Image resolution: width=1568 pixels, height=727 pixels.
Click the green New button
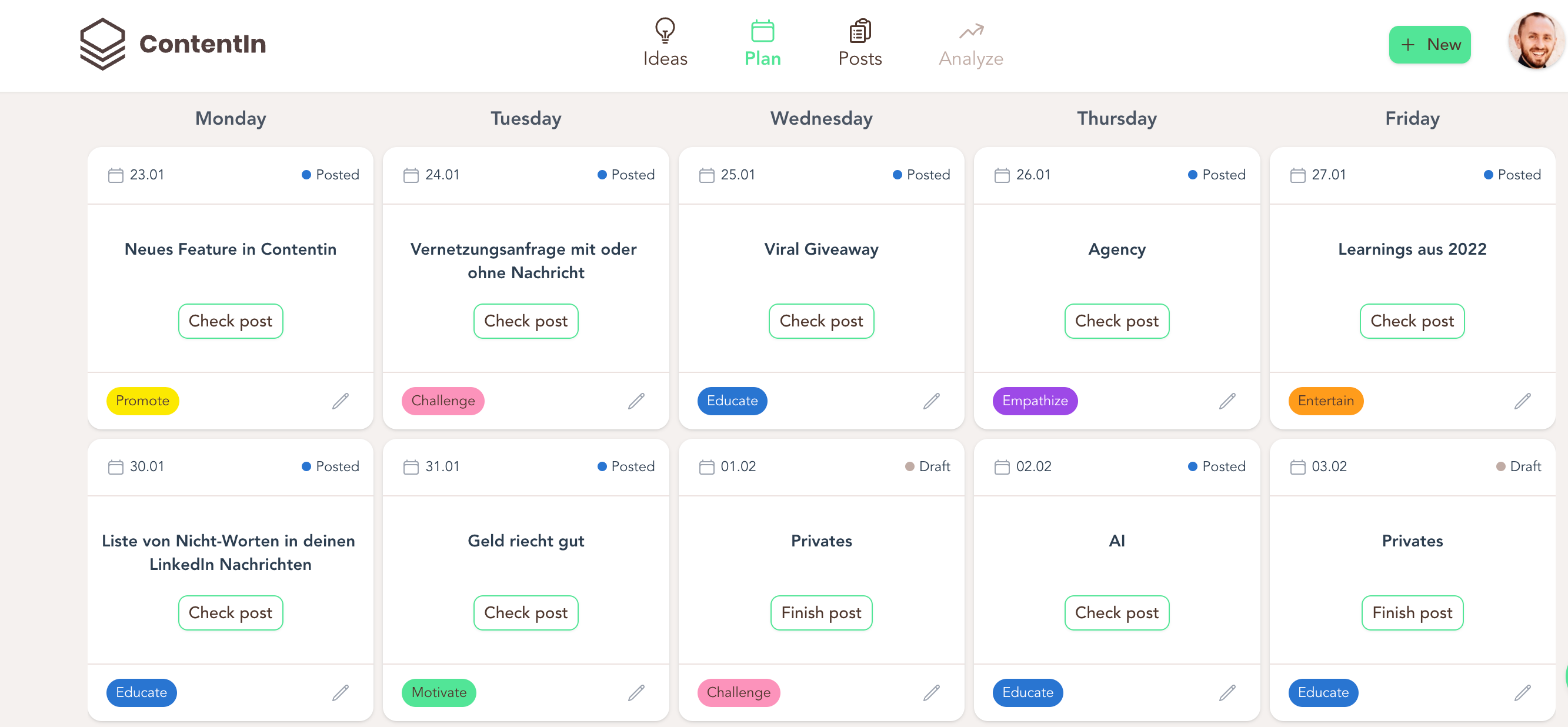pyautogui.click(x=1429, y=45)
